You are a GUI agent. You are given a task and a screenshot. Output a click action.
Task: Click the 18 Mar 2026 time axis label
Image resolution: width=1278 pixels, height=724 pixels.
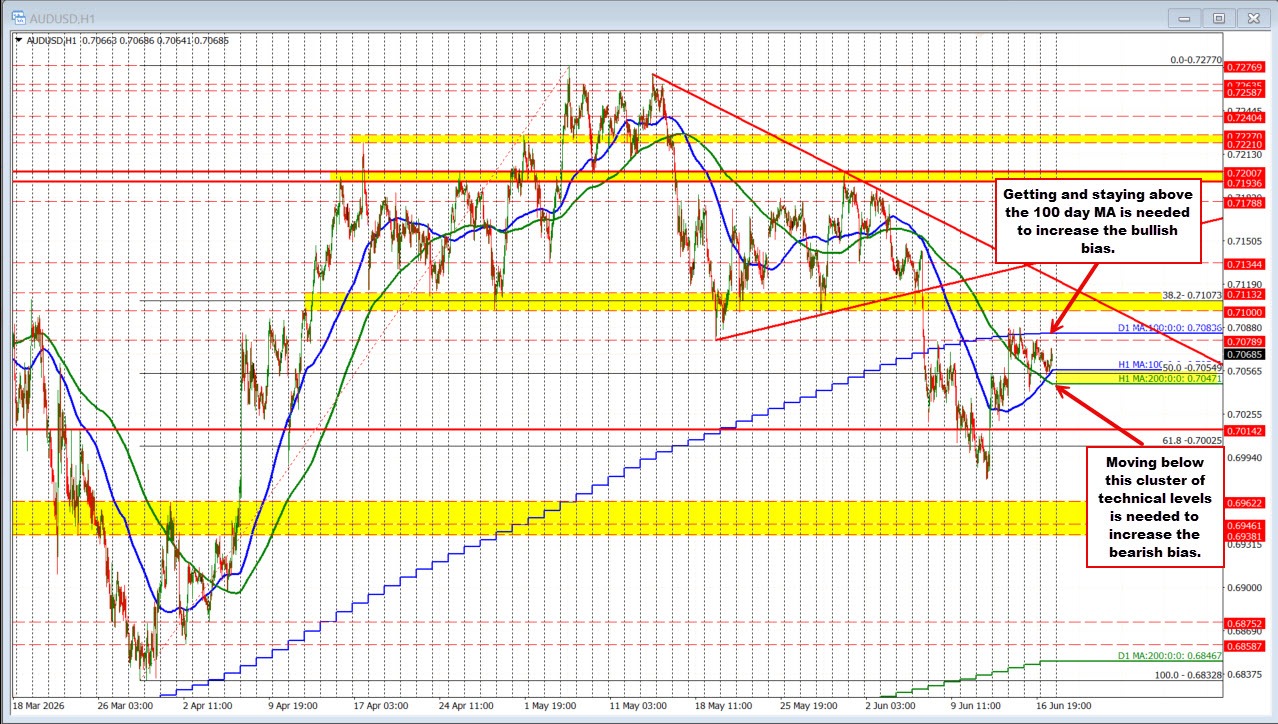click(39, 704)
